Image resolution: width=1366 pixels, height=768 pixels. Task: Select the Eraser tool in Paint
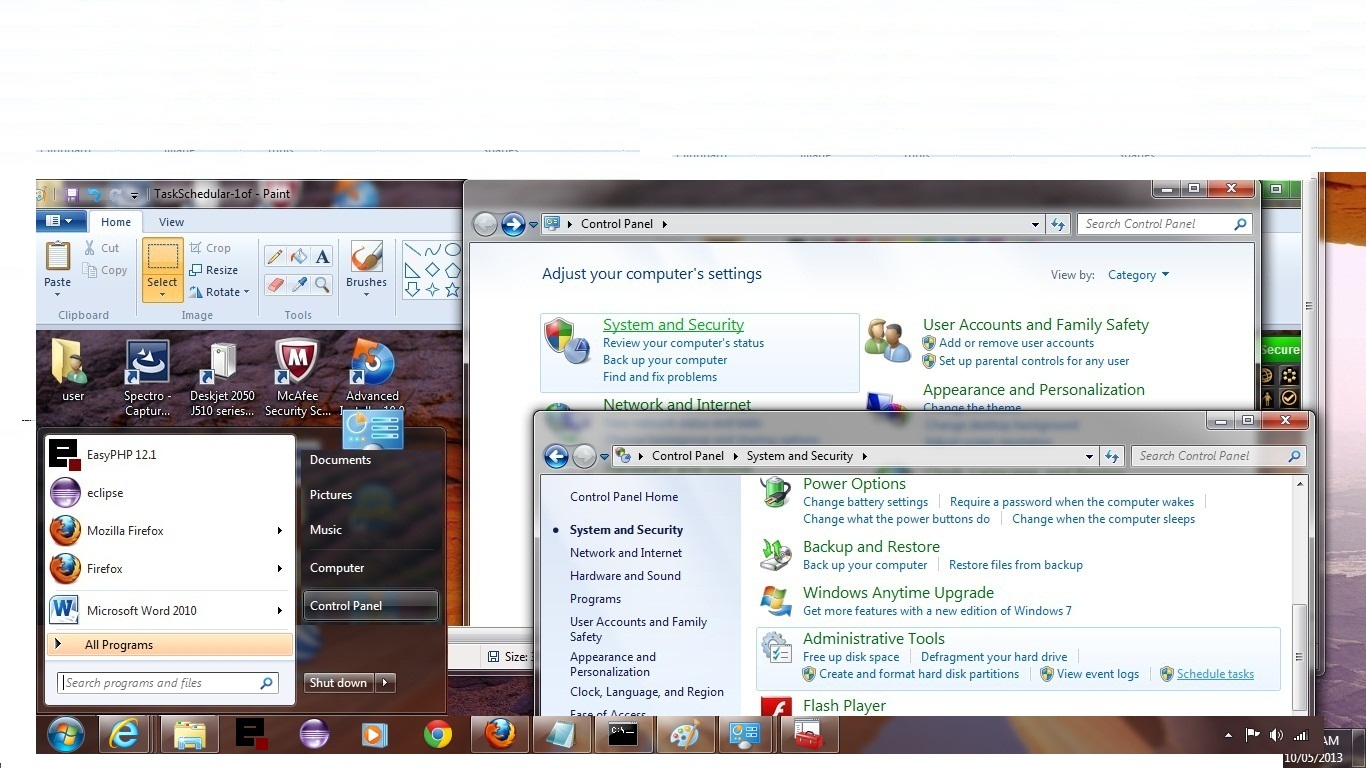click(275, 285)
